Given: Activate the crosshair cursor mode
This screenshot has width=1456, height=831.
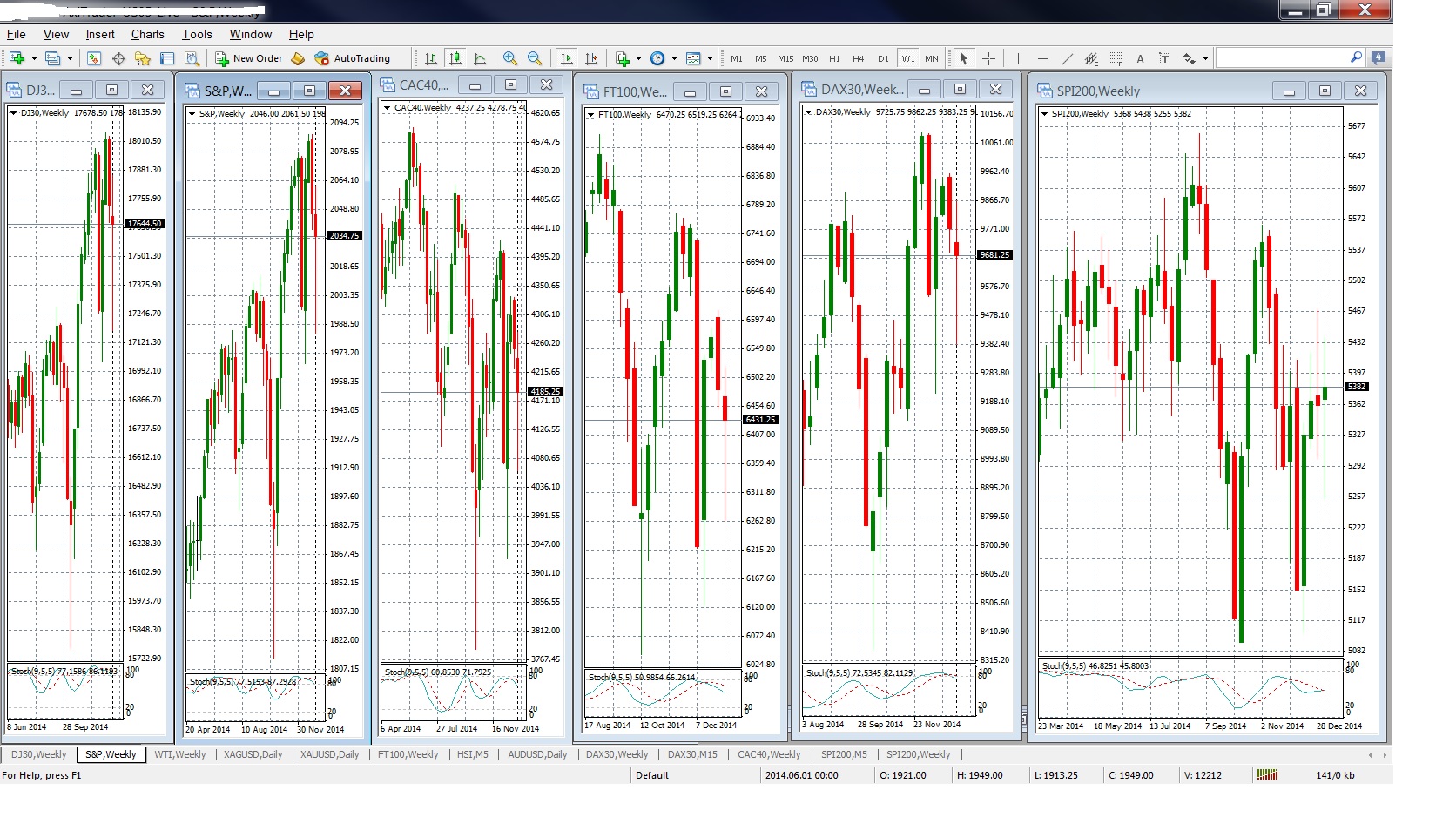Looking at the screenshot, I should [x=988, y=58].
